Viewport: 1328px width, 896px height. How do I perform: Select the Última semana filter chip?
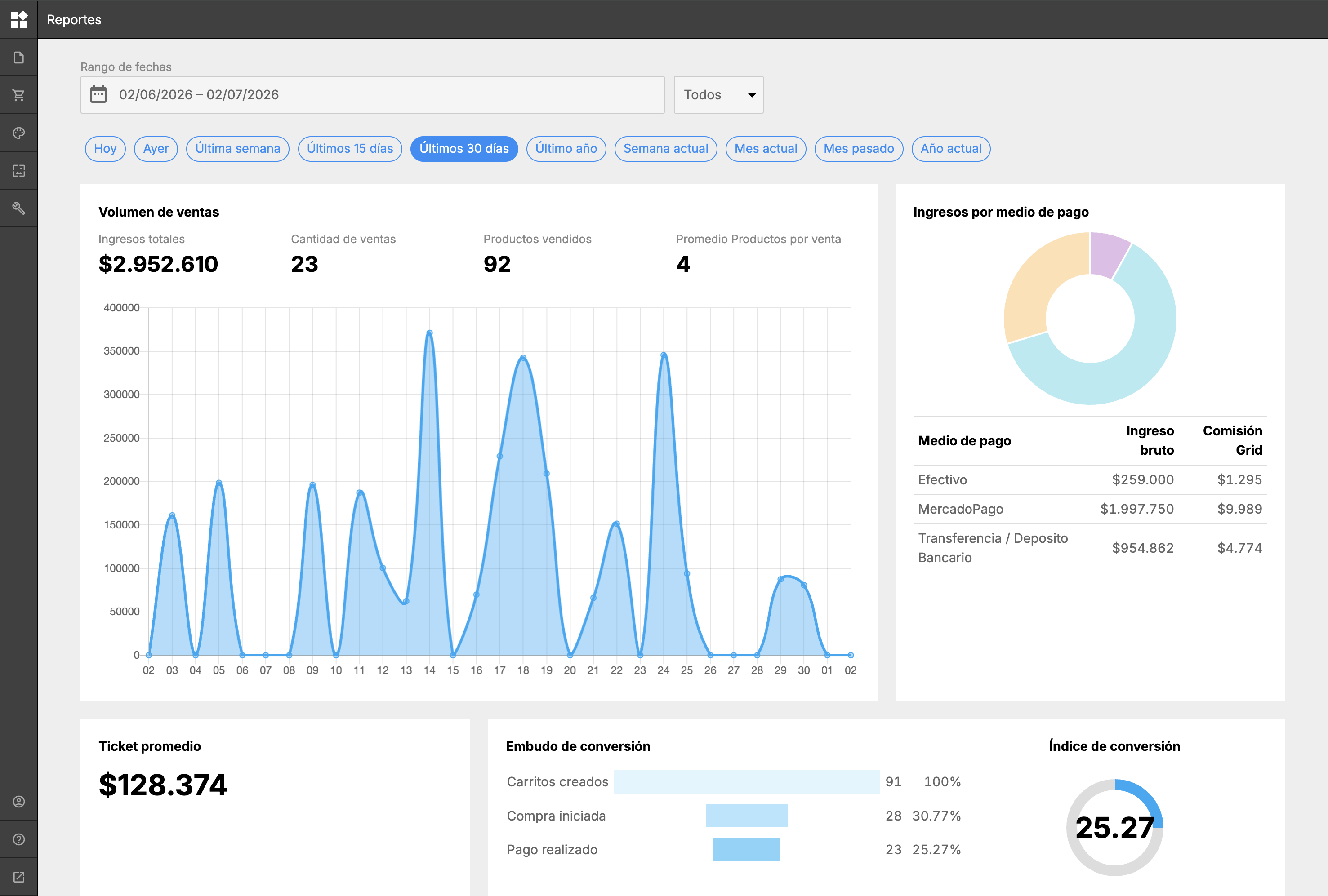pyautogui.click(x=238, y=149)
